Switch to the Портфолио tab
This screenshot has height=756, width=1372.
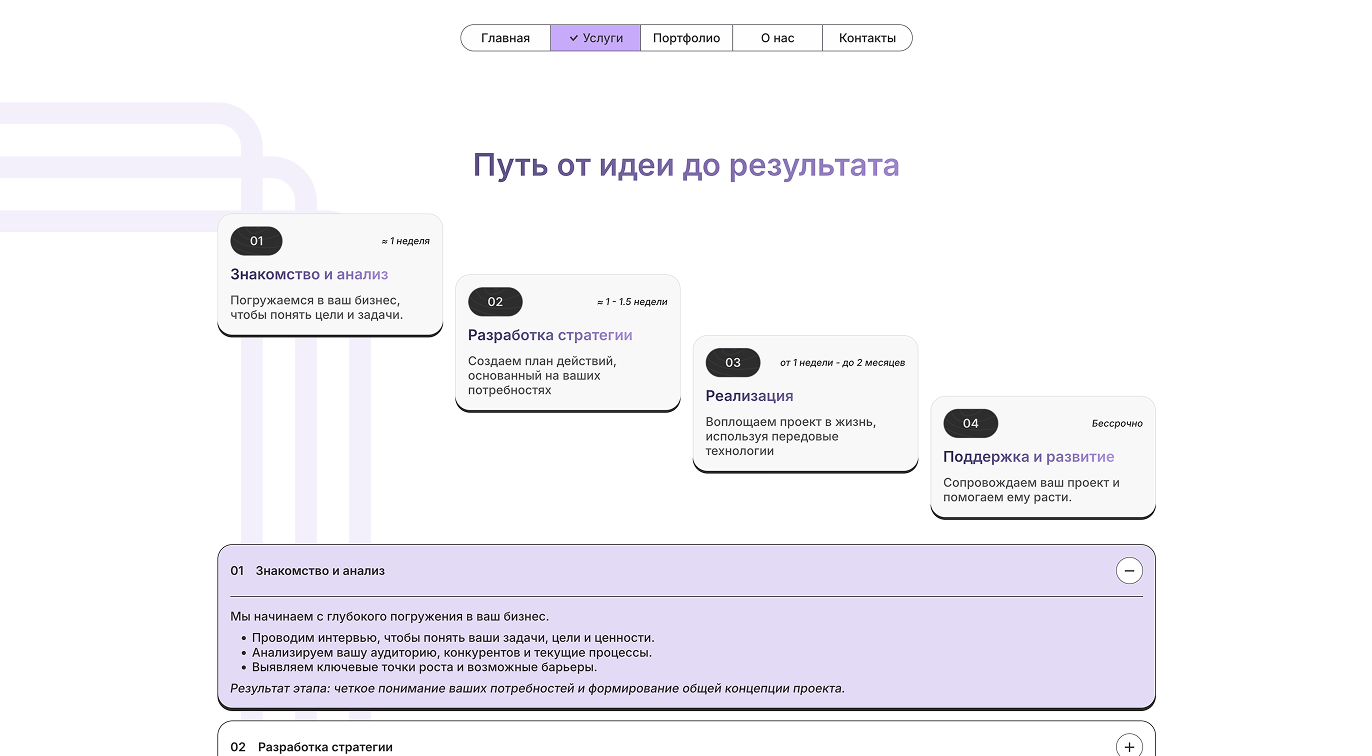coord(686,37)
